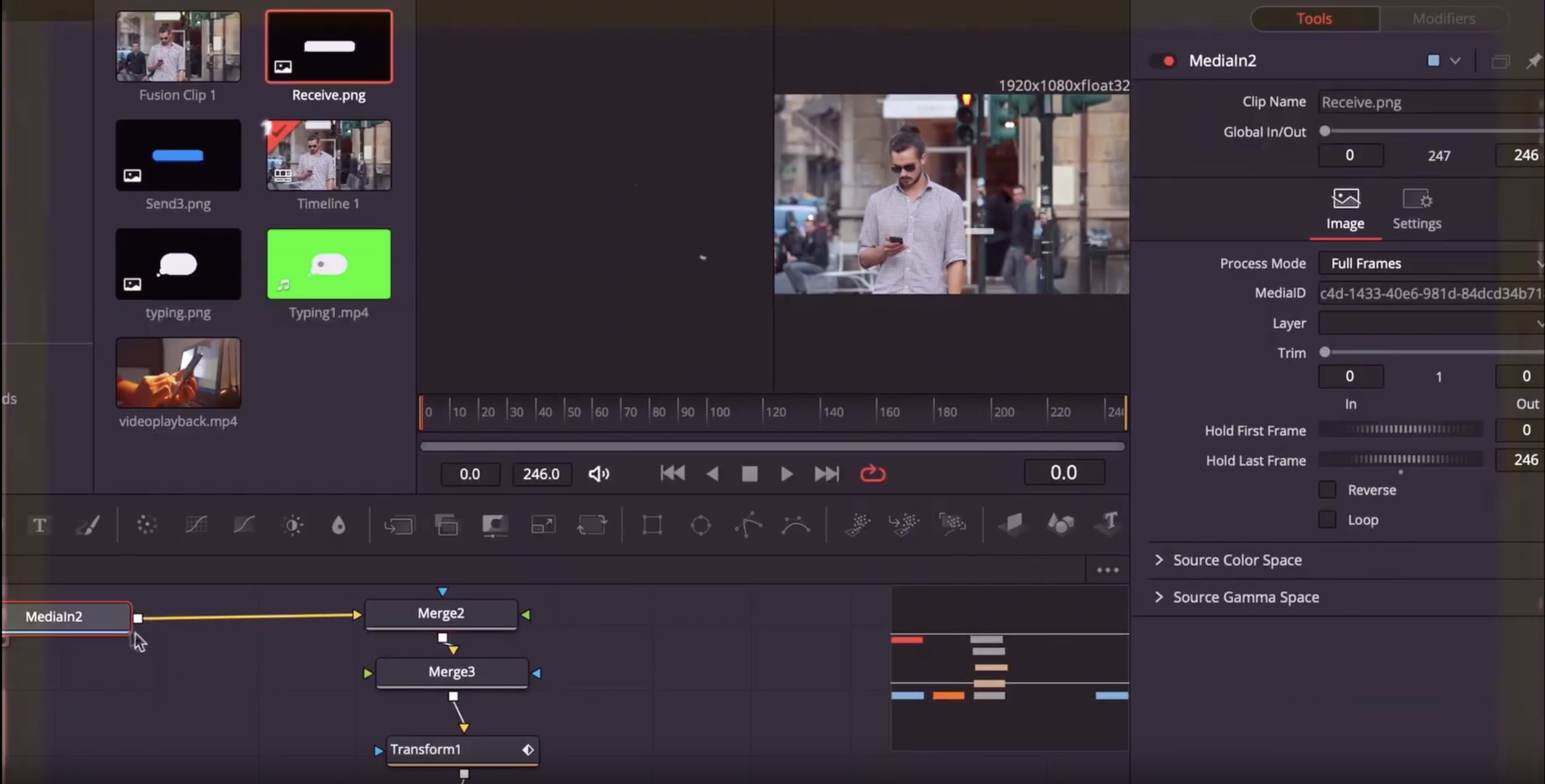Select the MediaIn2 node
The width and height of the screenshot is (1545, 784).
tap(66, 617)
